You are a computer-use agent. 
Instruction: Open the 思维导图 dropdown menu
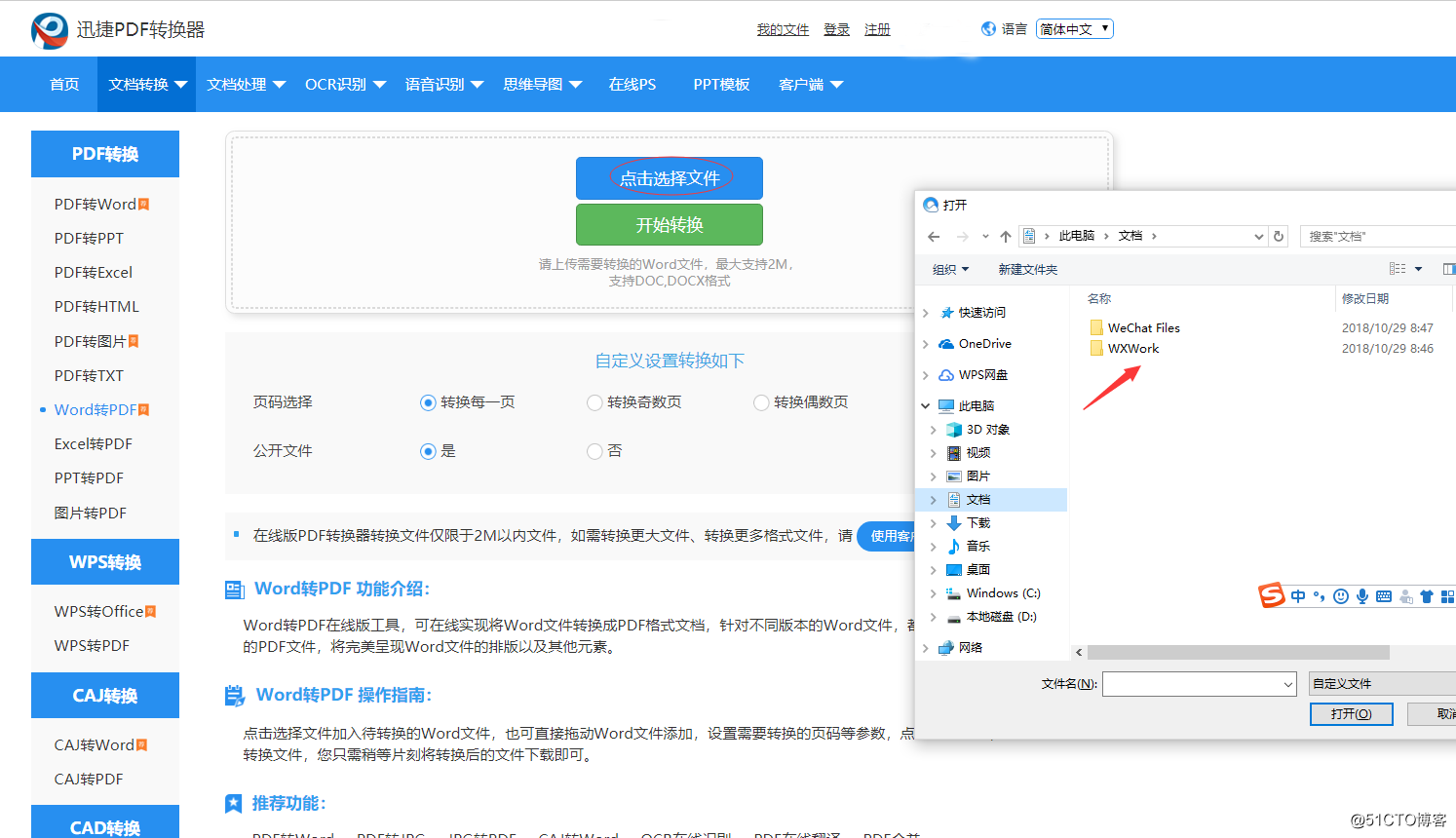pyautogui.click(x=543, y=85)
